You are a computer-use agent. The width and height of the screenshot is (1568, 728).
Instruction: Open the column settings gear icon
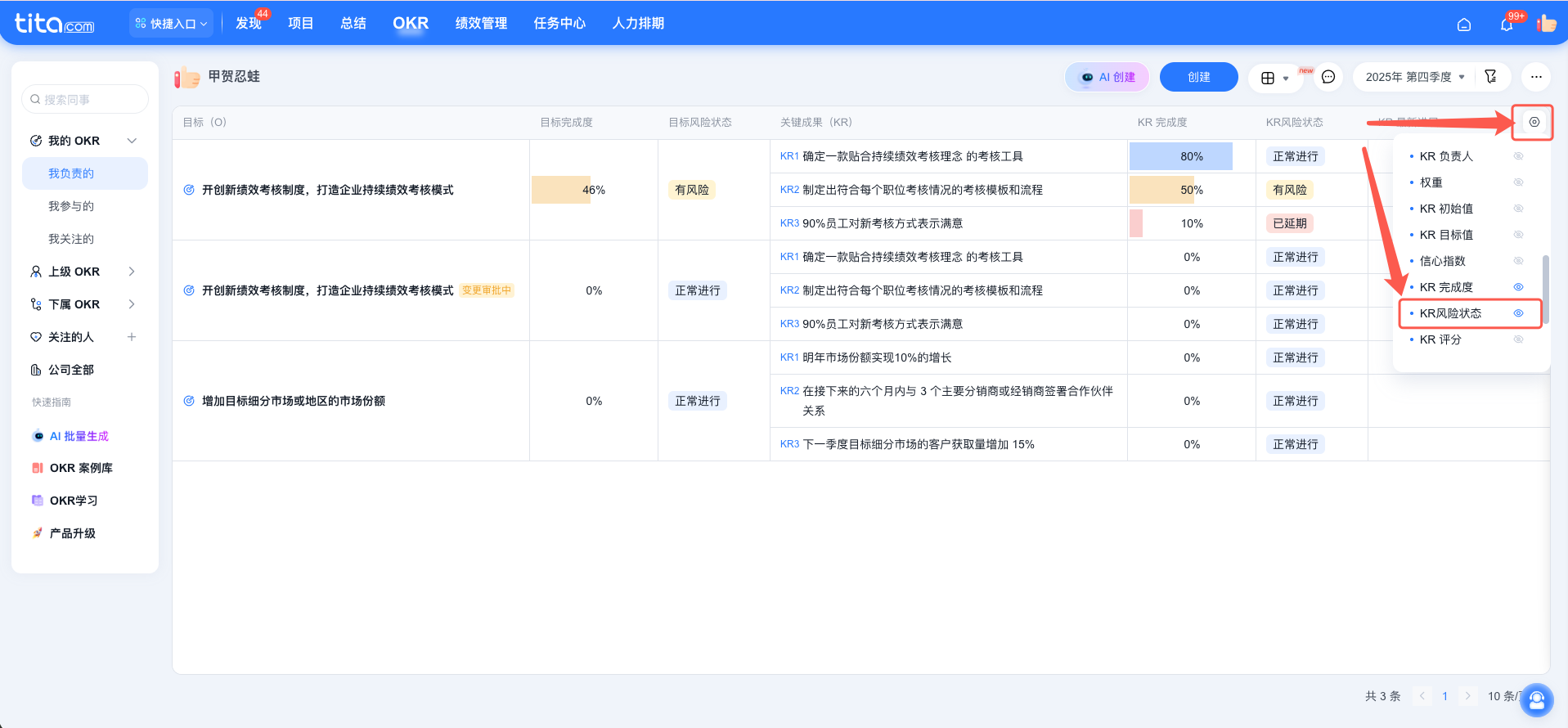pyautogui.click(x=1534, y=122)
